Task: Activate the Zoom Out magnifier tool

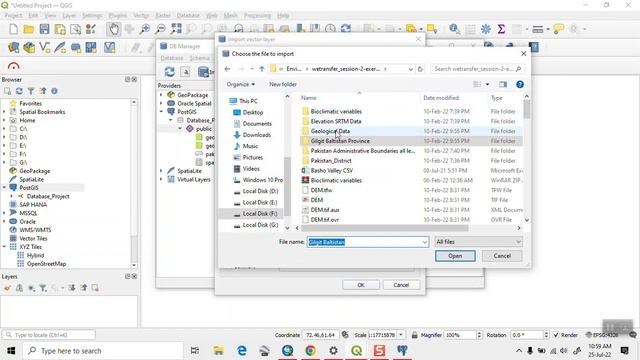Action: point(160,29)
